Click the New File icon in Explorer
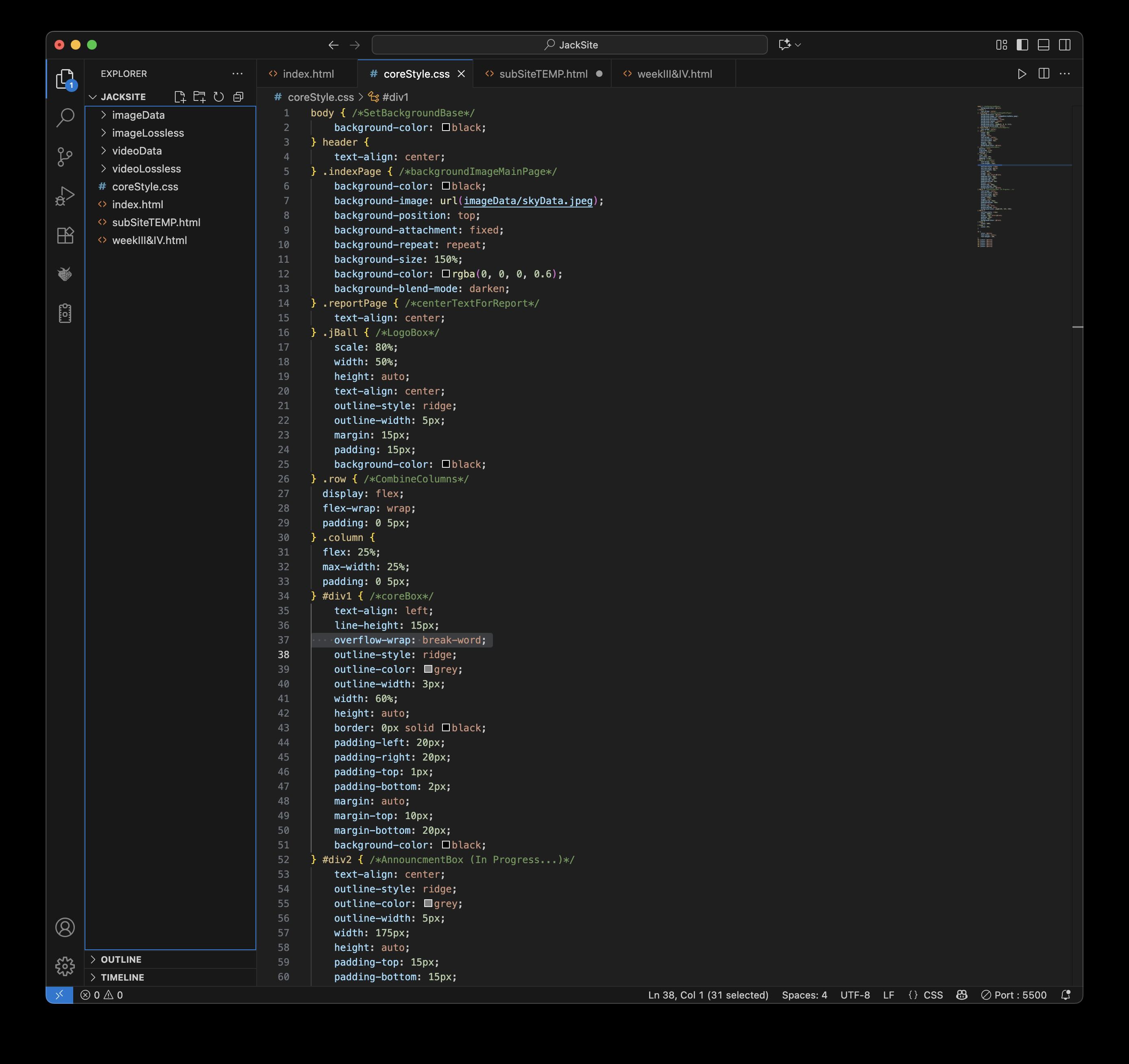The width and height of the screenshot is (1129, 1064). pos(180,97)
